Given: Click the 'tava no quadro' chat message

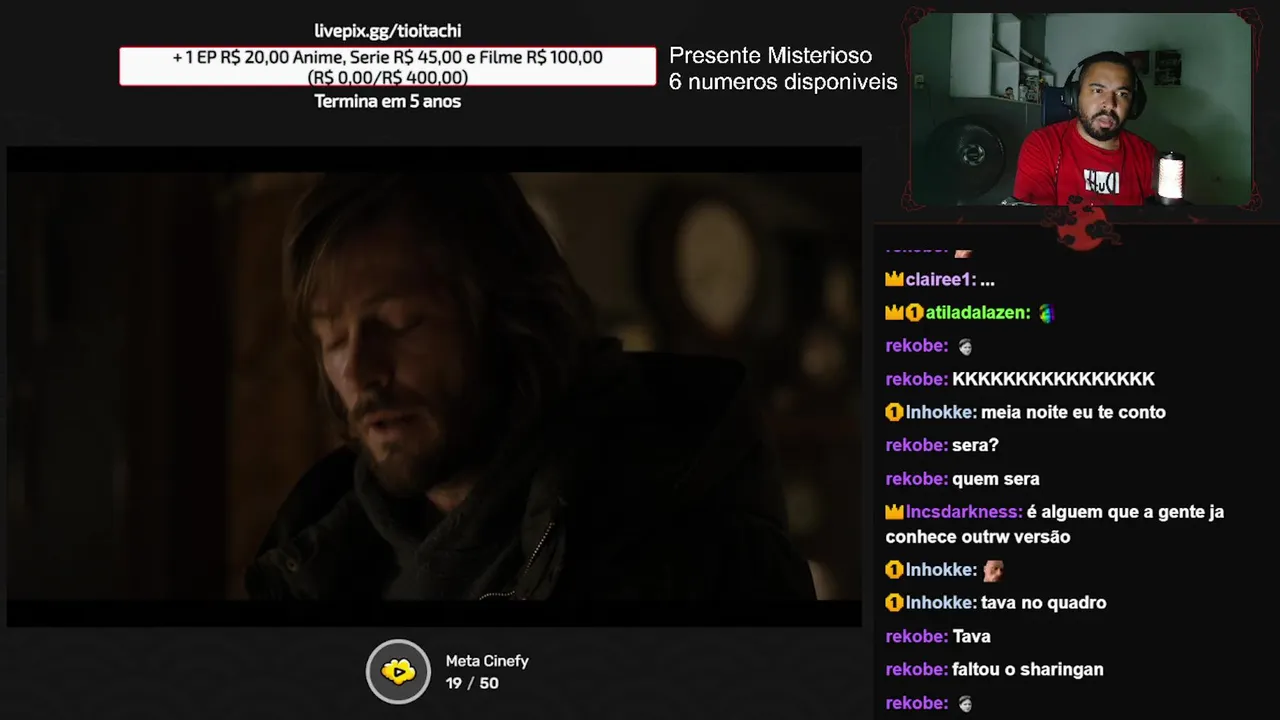Looking at the screenshot, I should 1044,603.
